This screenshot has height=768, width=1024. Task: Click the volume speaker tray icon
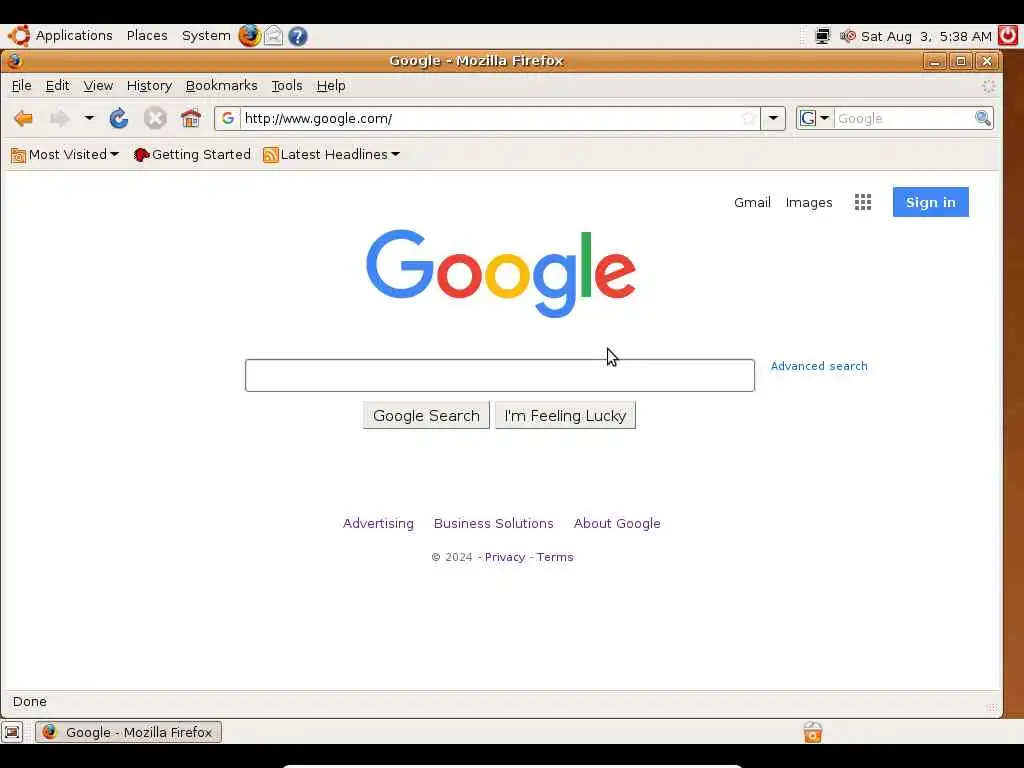(848, 36)
